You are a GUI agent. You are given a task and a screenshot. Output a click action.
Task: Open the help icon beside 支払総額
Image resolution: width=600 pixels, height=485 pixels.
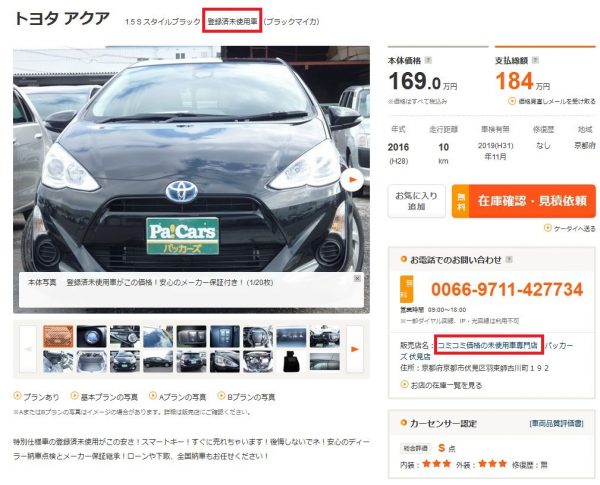point(535,60)
